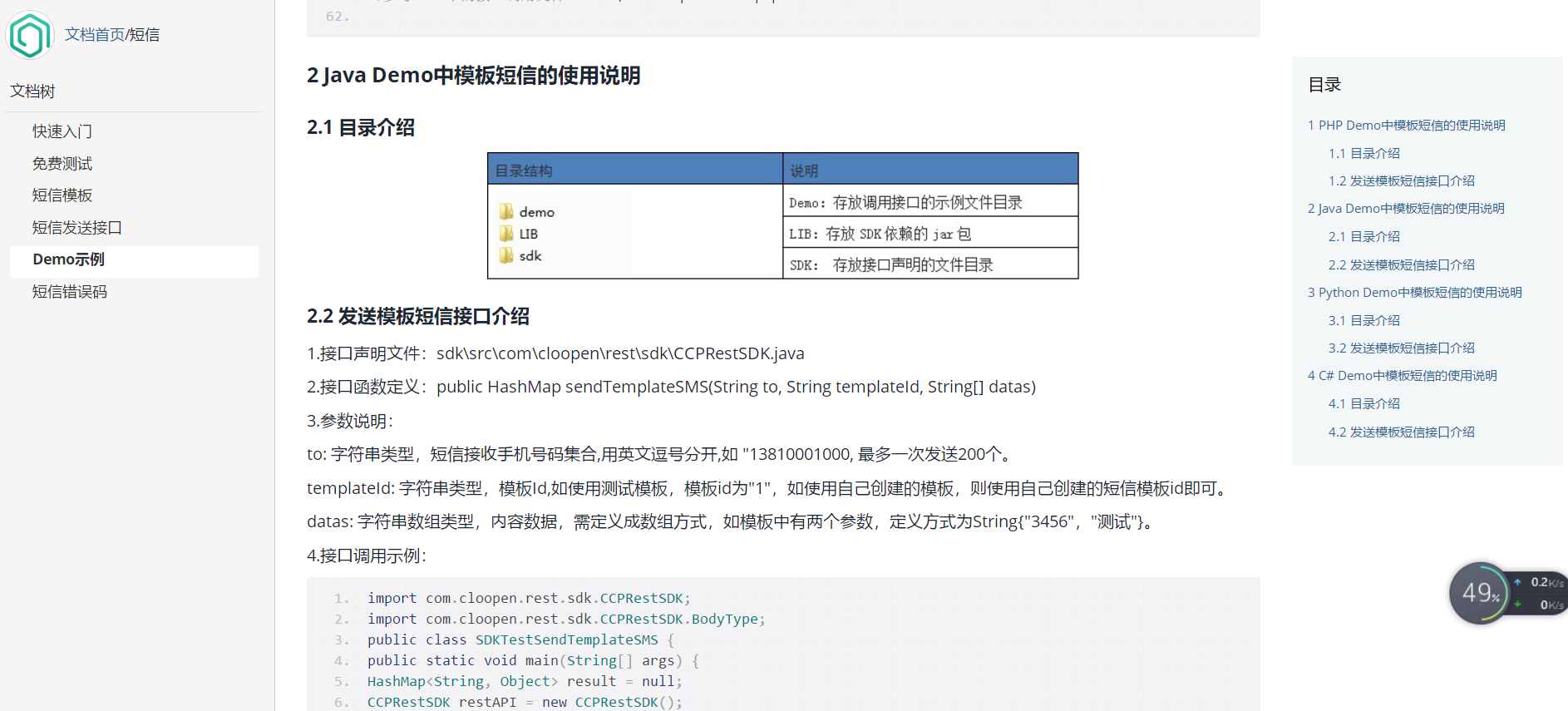Jump to 4.1 目录介绍 in contents
Image resolution: width=1568 pixels, height=711 pixels.
[1363, 404]
